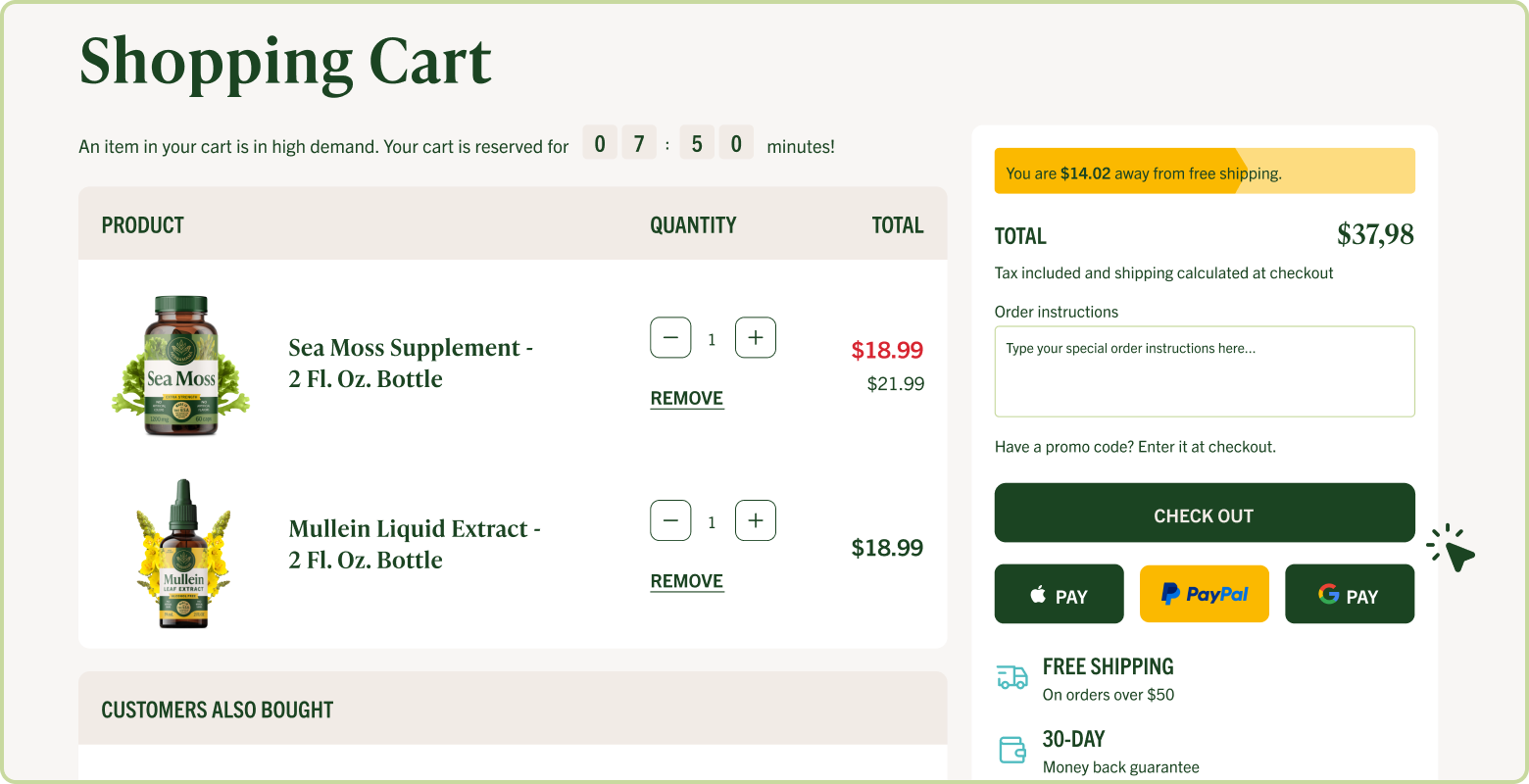Click the cursor icon beside Check Out
The height and width of the screenshot is (784, 1529).
(x=1453, y=548)
